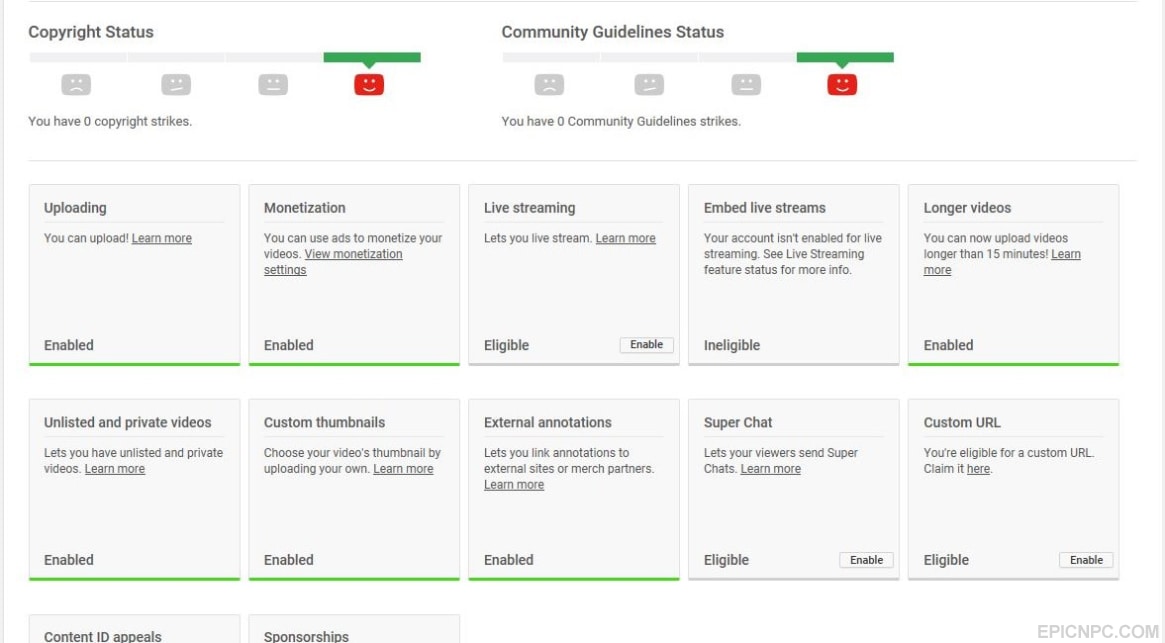Click the frowning gray face under Copyright Status

click(76, 84)
